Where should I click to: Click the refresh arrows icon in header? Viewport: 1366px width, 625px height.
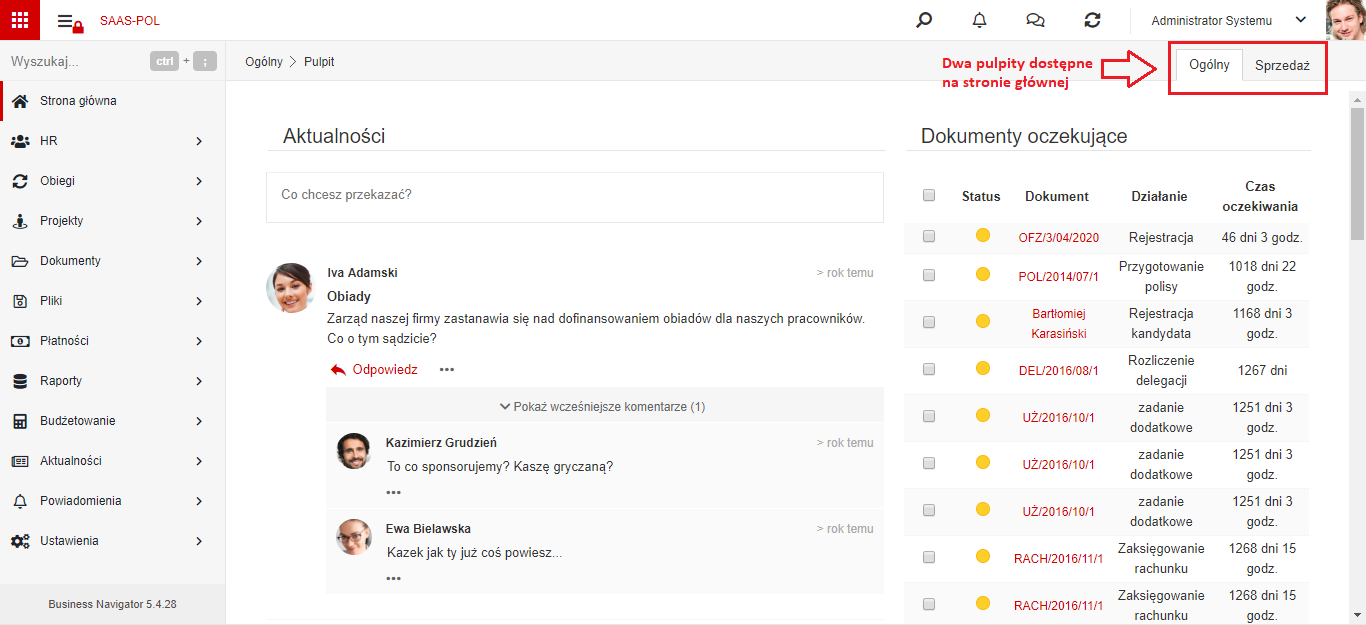click(x=1092, y=20)
